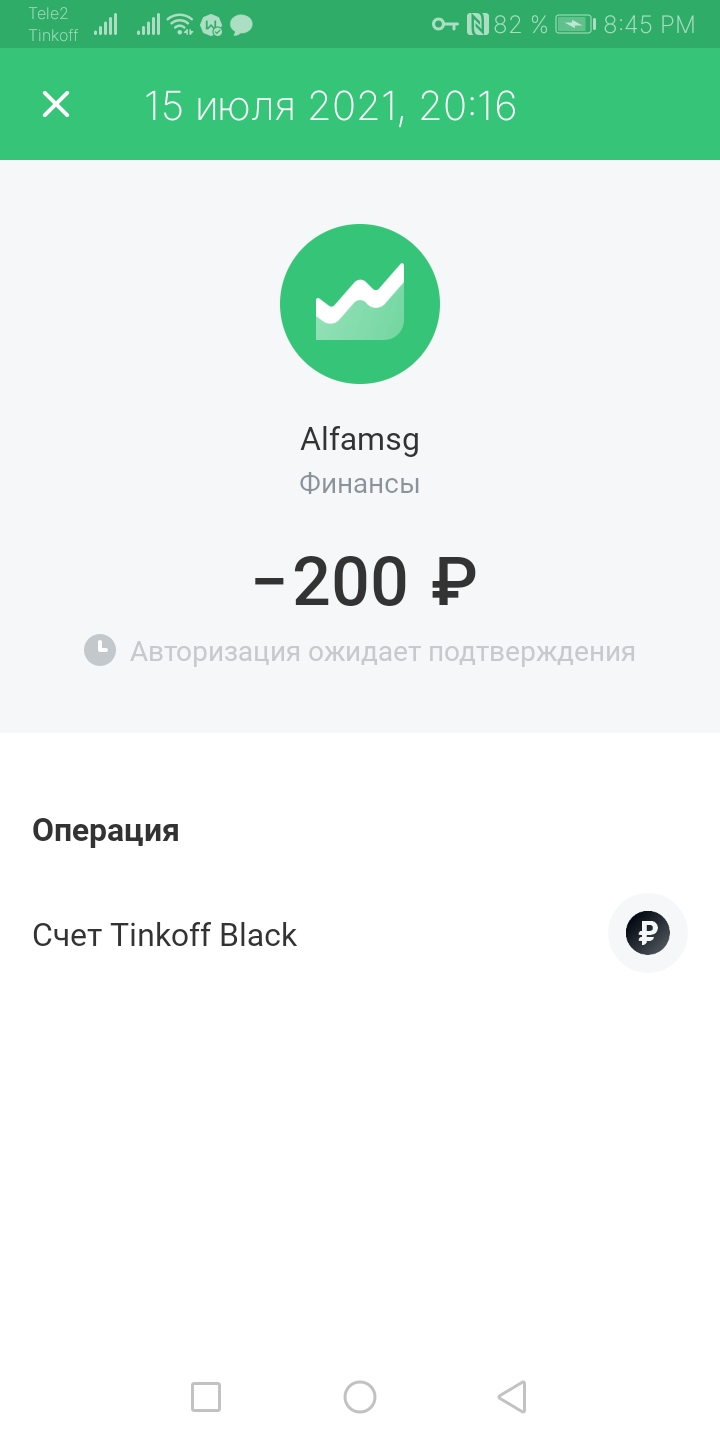
Task: Tap the Wi-Fi status bar icon
Action: click(180, 25)
